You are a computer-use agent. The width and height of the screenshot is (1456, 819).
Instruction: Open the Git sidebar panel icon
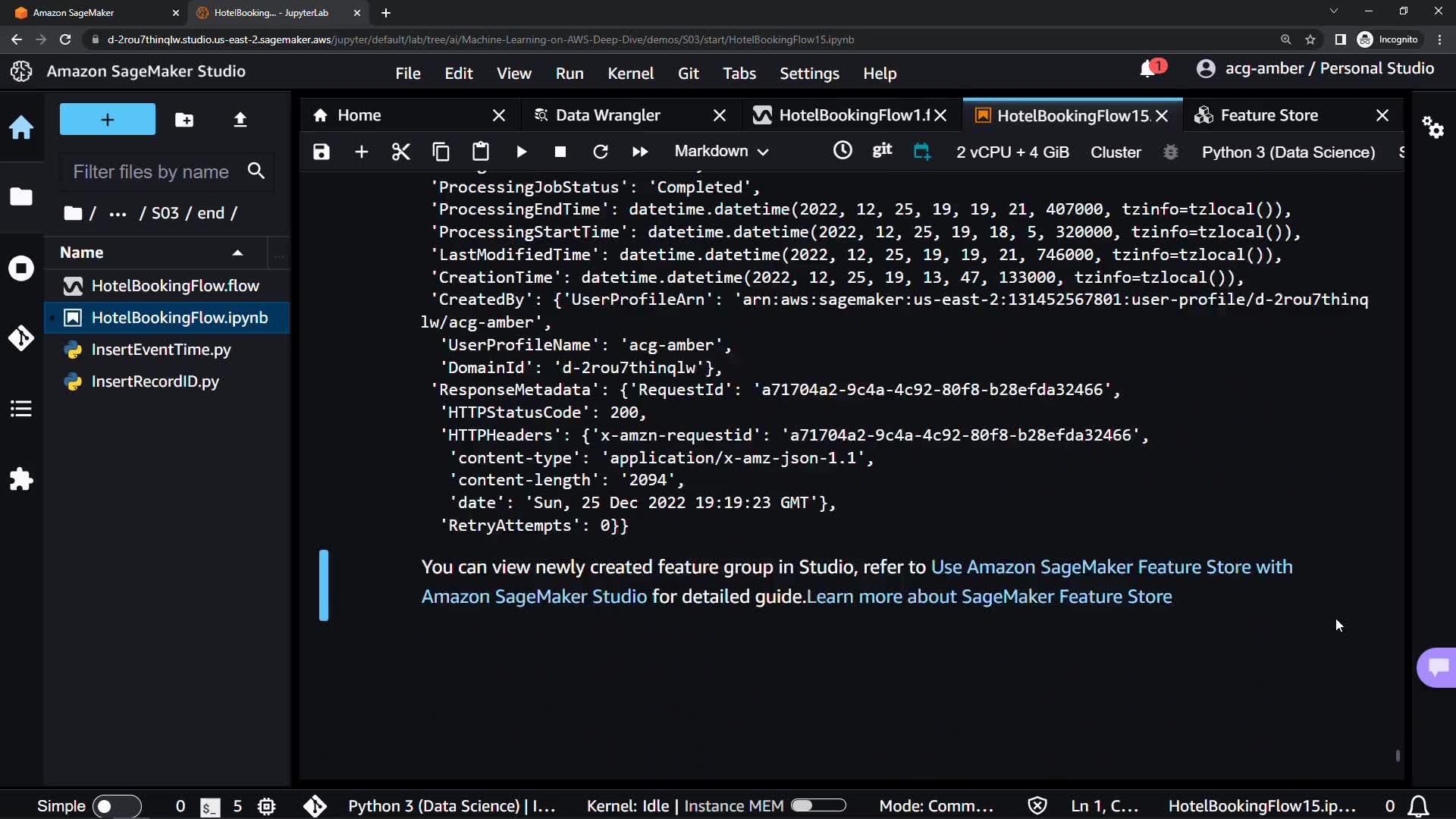[x=21, y=337]
